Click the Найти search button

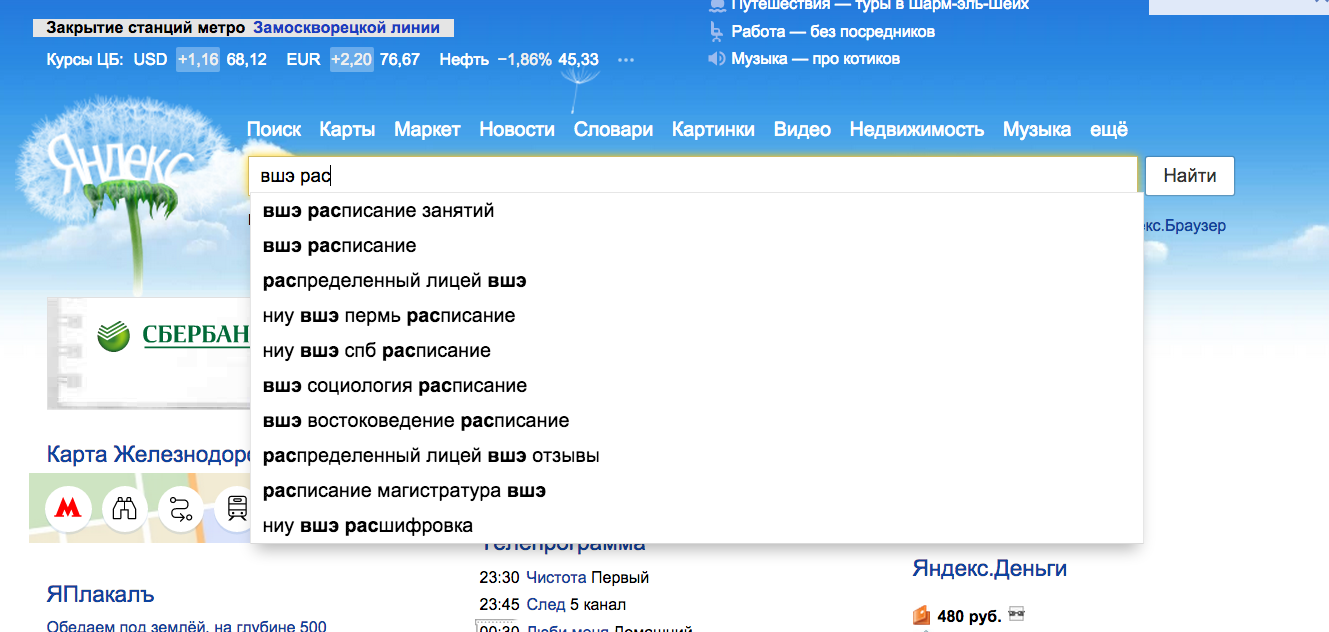pos(1190,176)
